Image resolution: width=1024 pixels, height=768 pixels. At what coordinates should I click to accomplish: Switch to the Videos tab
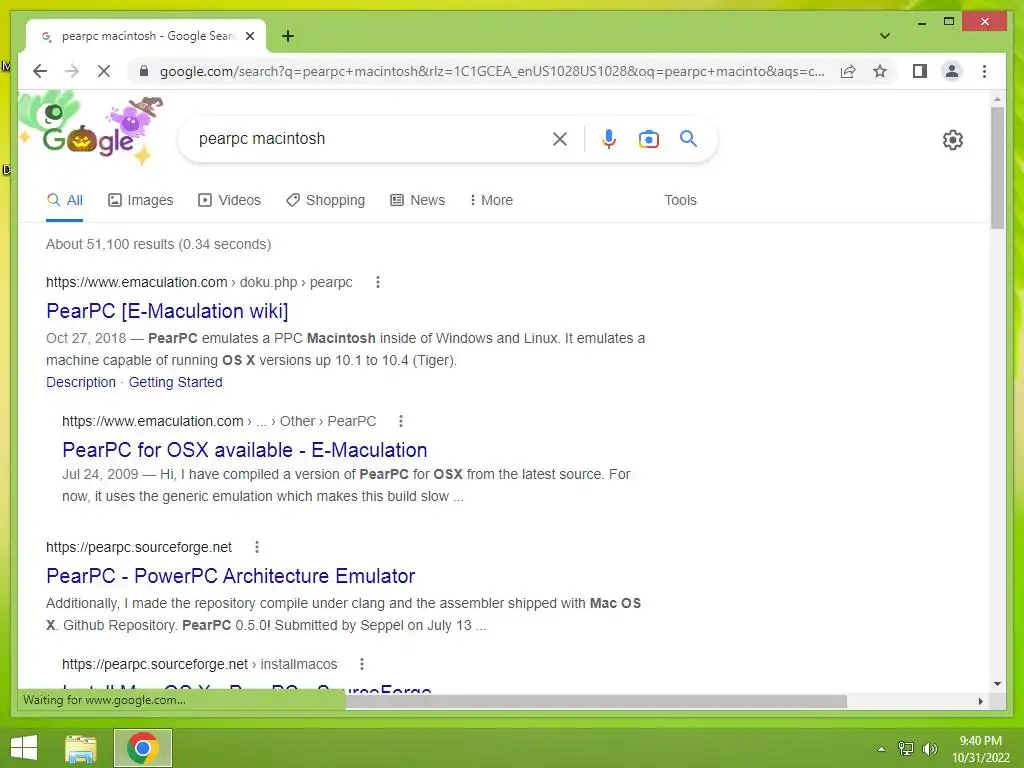coord(229,200)
